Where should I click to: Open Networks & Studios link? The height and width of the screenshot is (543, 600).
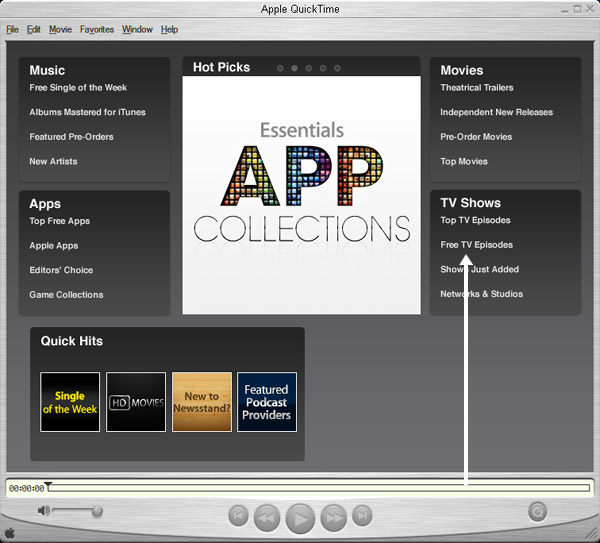point(482,294)
